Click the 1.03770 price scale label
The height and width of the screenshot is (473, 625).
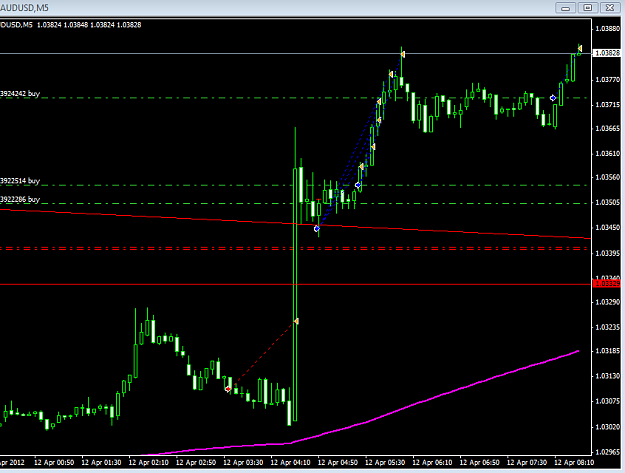[607, 80]
